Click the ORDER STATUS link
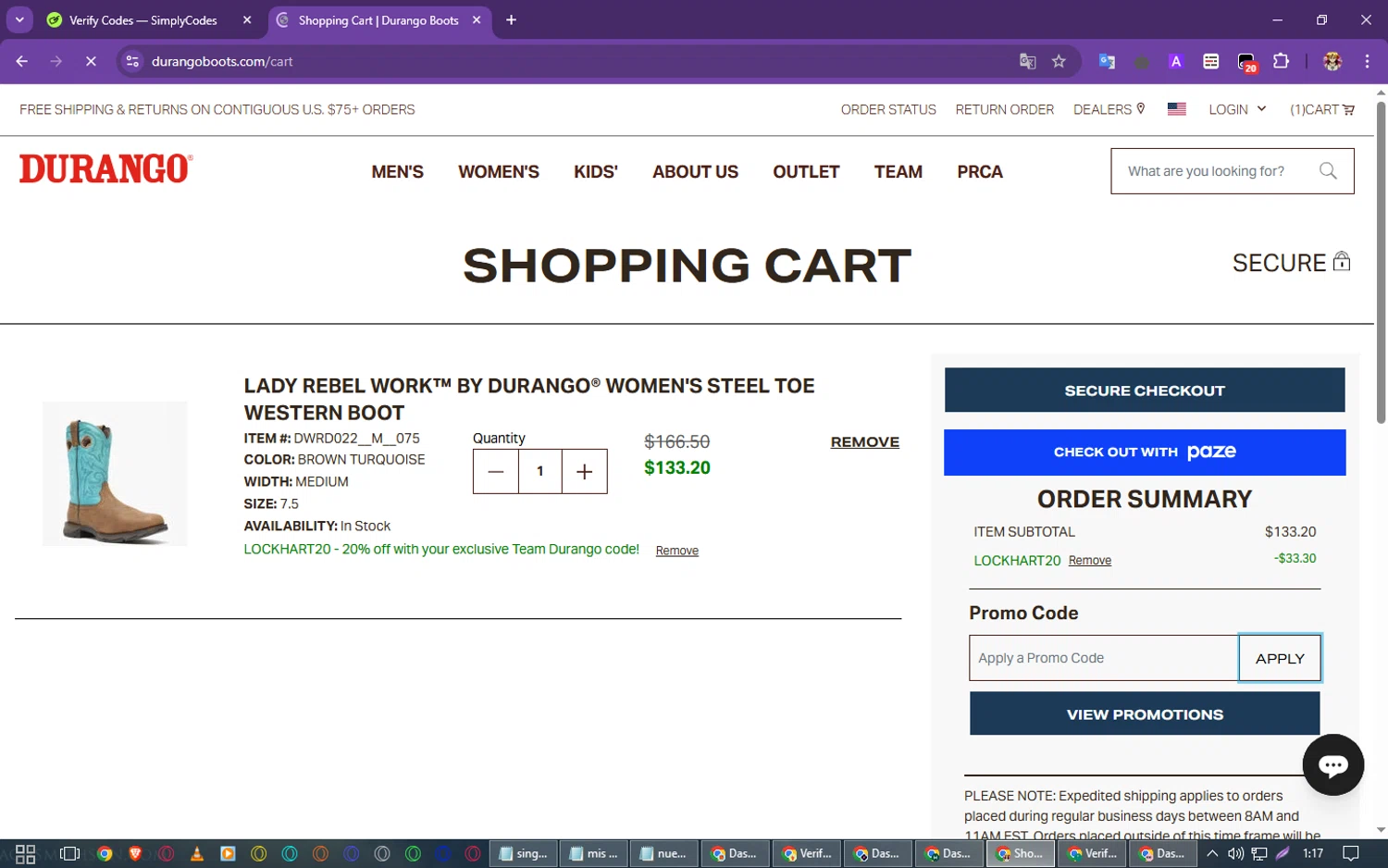Image resolution: width=1388 pixels, height=868 pixels. click(x=888, y=109)
